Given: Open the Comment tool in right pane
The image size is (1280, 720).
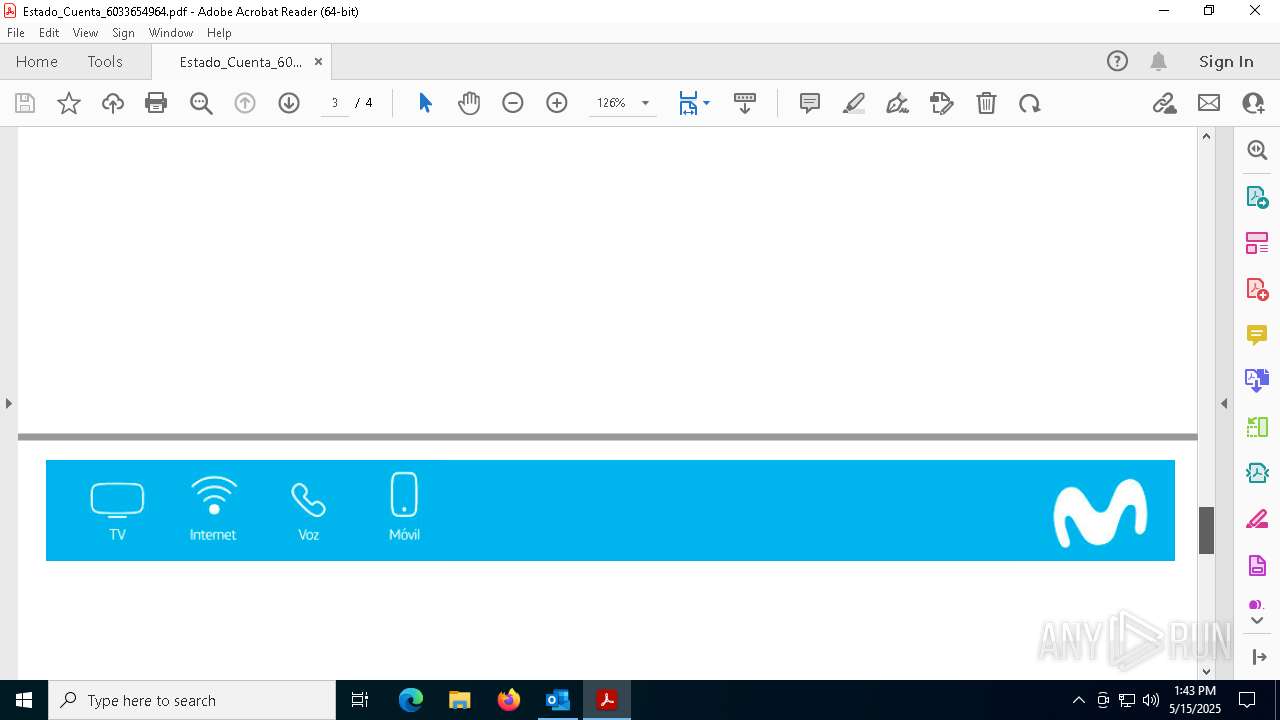Looking at the screenshot, I should pos(1257,335).
